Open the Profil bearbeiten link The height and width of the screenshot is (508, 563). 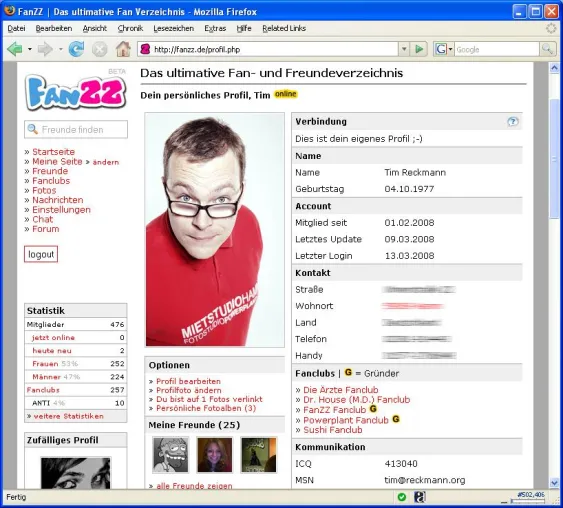point(189,381)
